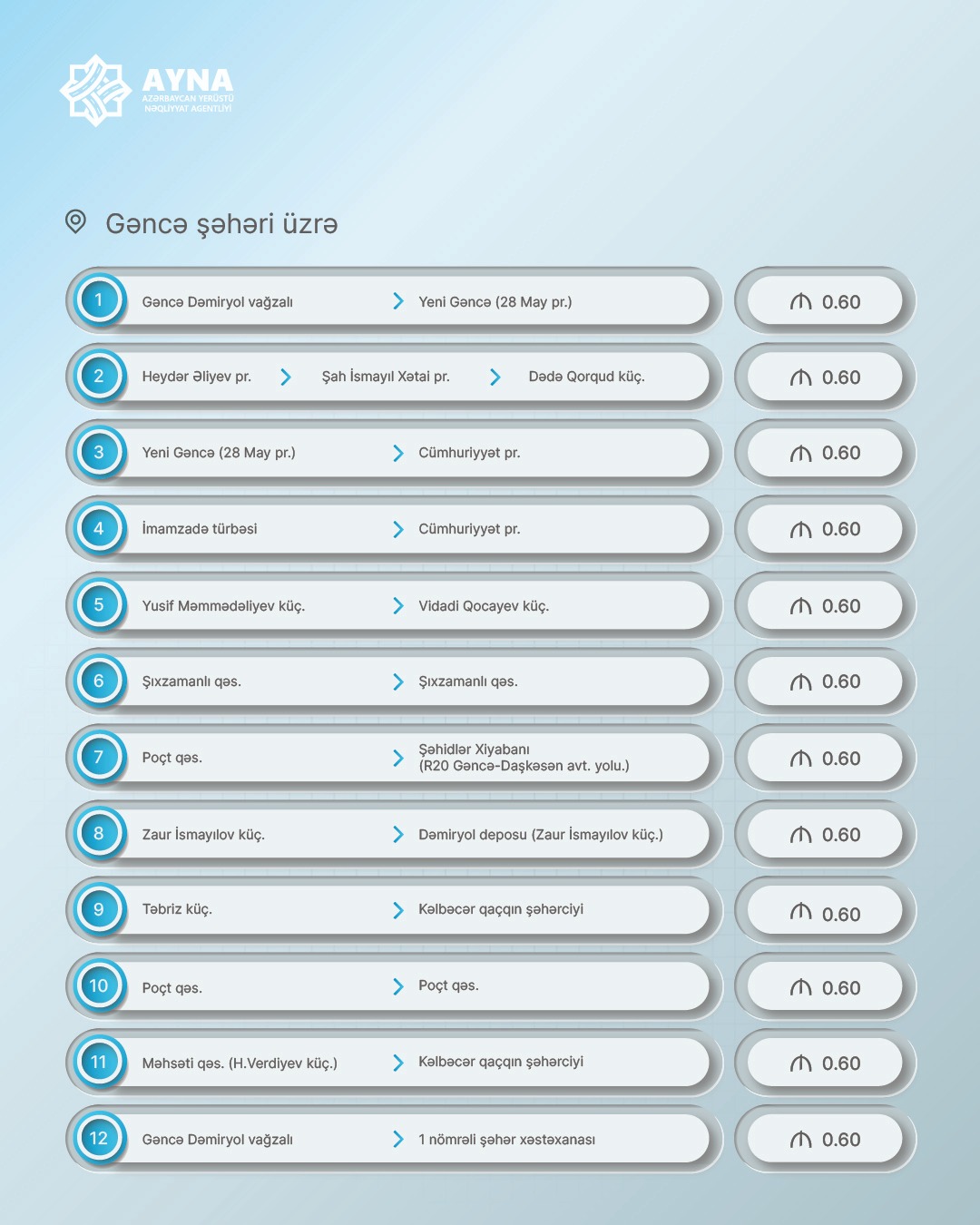The image size is (980, 1225).
Task: Select route number 9 circle badge
Action: (x=99, y=910)
